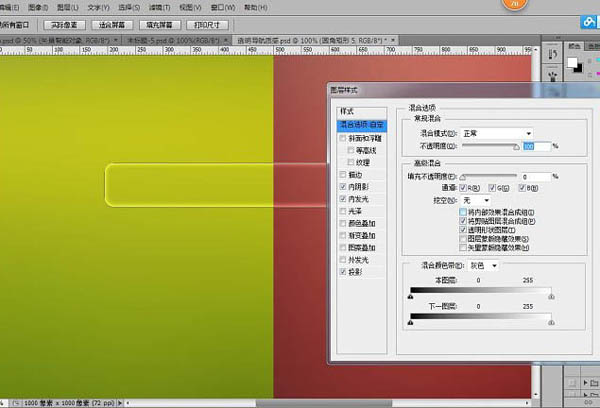This screenshot has height=408, width=600.
Task: Enable the 颜色叠加 color overlay checkbox
Action: pos(343,223)
